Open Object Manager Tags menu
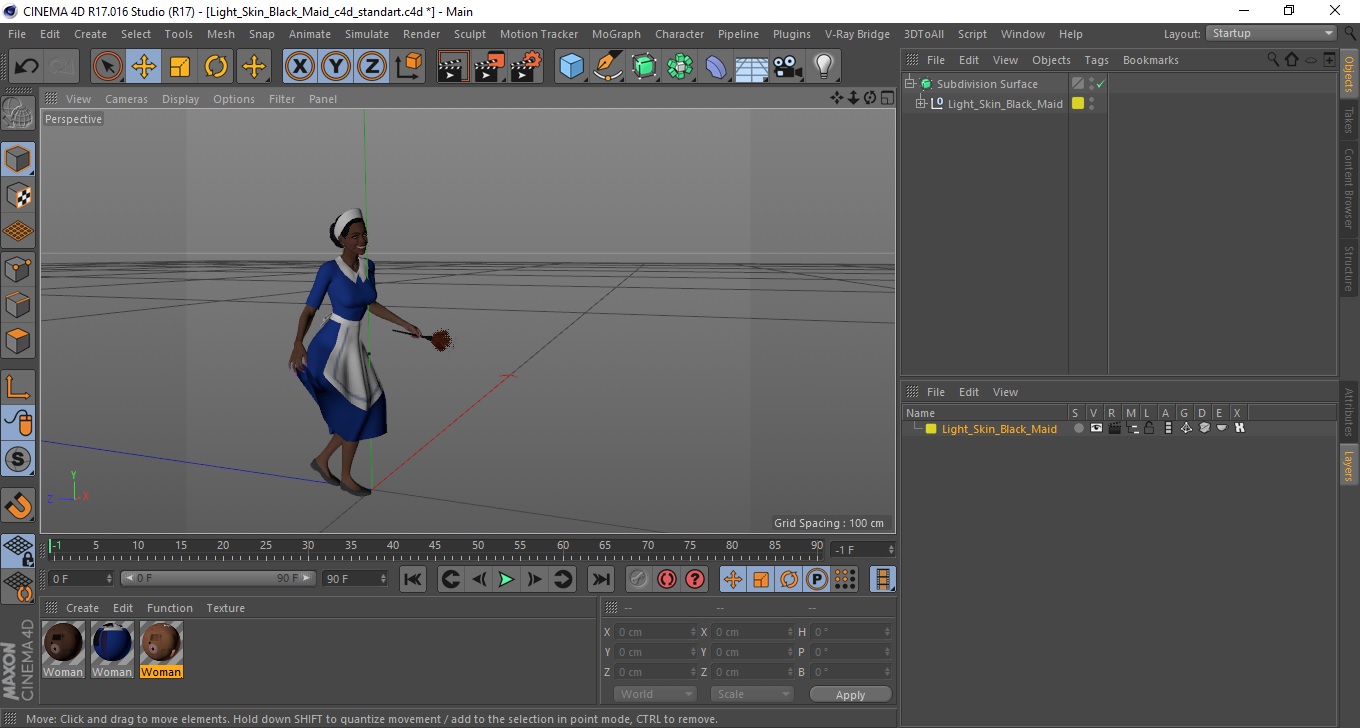 pyautogui.click(x=1096, y=60)
